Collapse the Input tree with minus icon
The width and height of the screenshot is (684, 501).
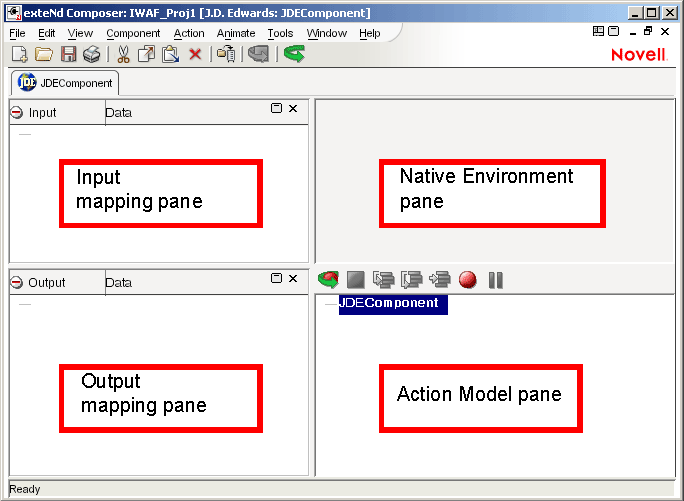[17, 113]
